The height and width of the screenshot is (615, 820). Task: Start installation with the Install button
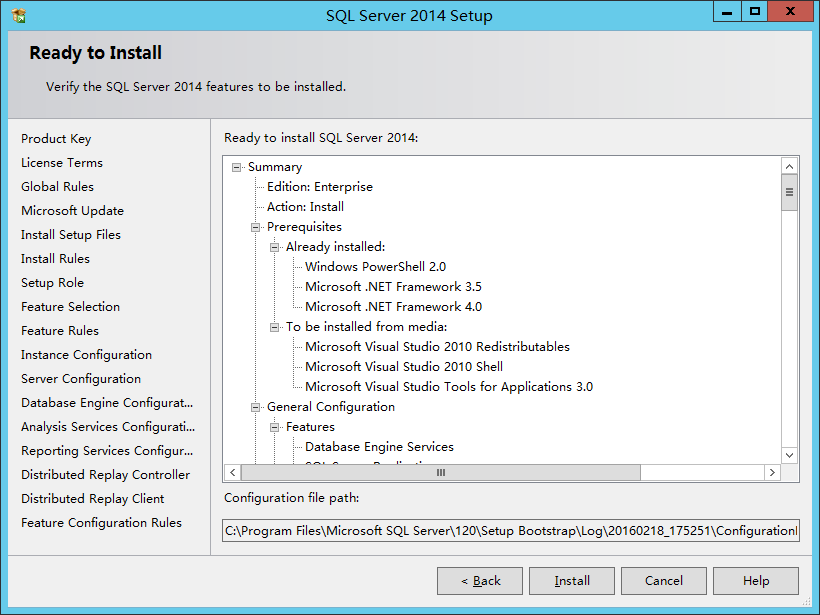[572, 580]
